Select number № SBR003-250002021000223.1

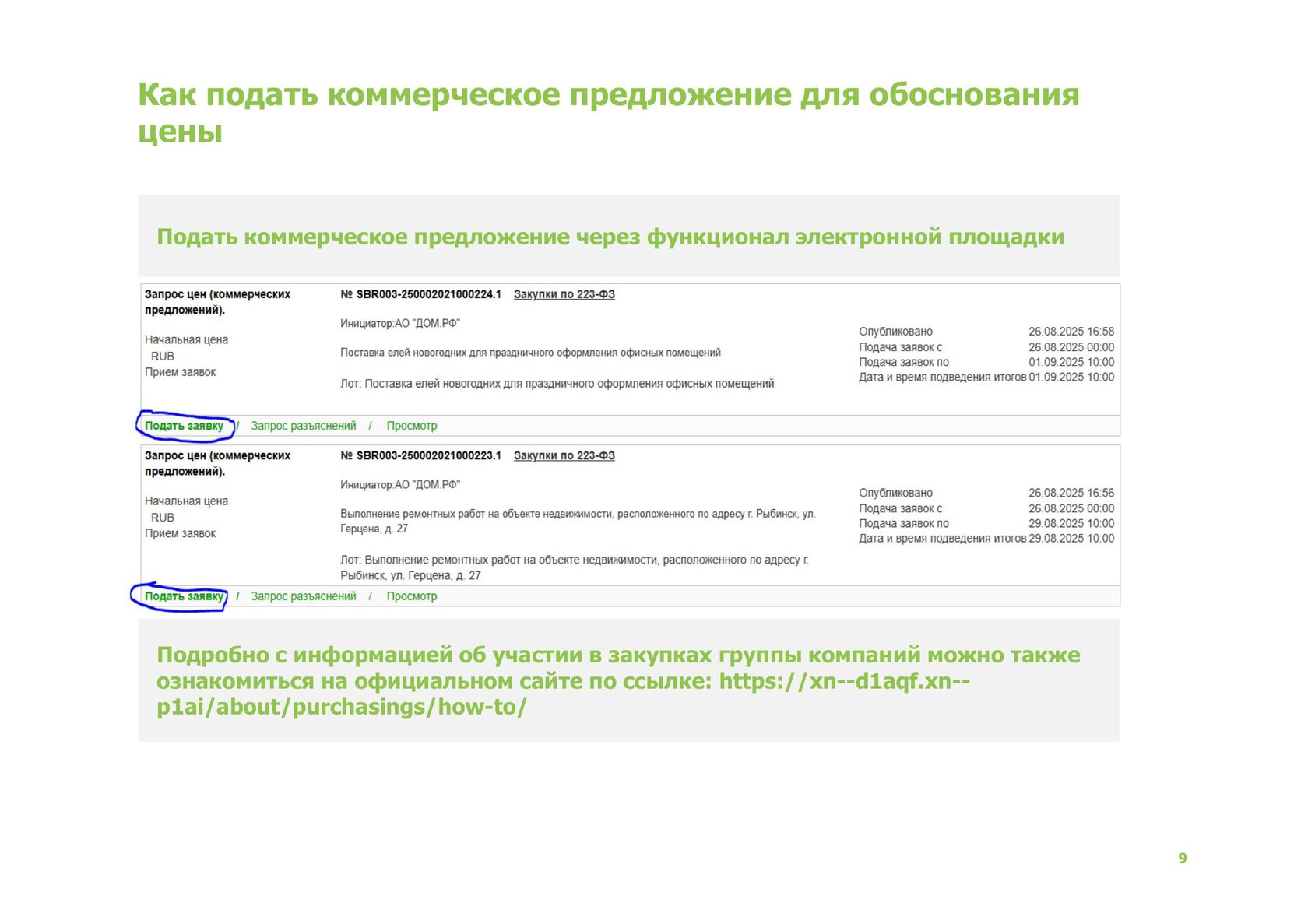point(421,455)
